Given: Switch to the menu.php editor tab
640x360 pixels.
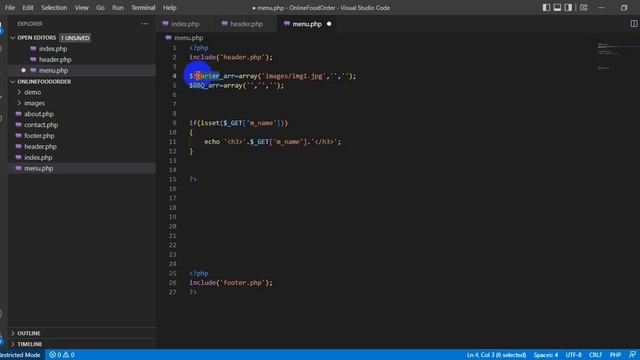Looking at the screenshot, I should click(307, 24).
